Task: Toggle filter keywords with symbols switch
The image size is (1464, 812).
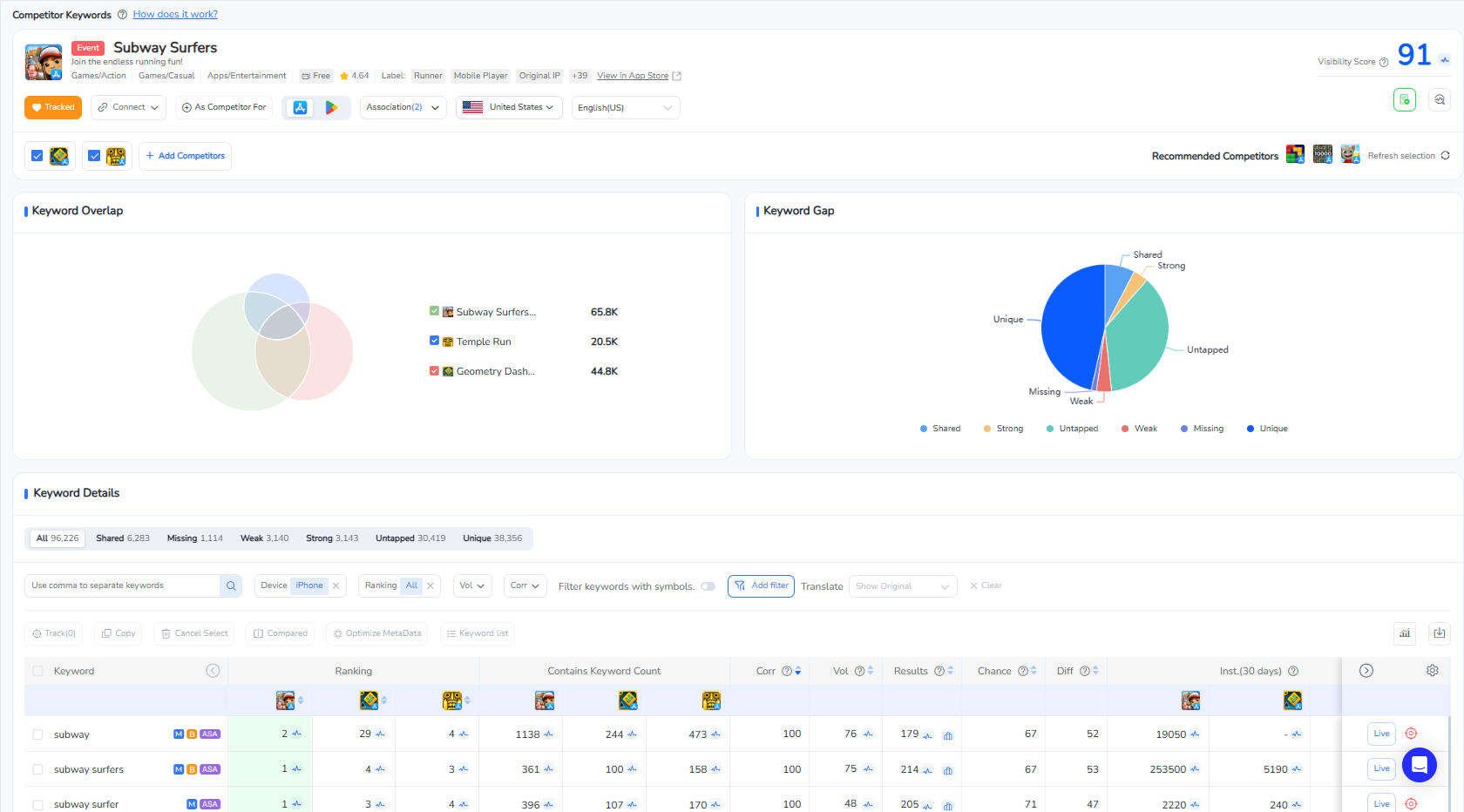Action: (708, 586)
